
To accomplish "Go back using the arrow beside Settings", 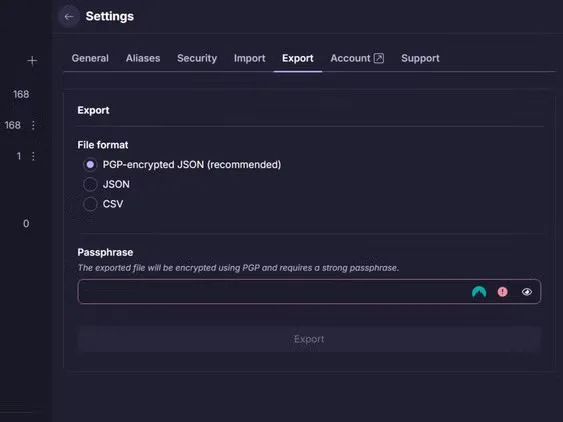I will [x=69, y=17].
